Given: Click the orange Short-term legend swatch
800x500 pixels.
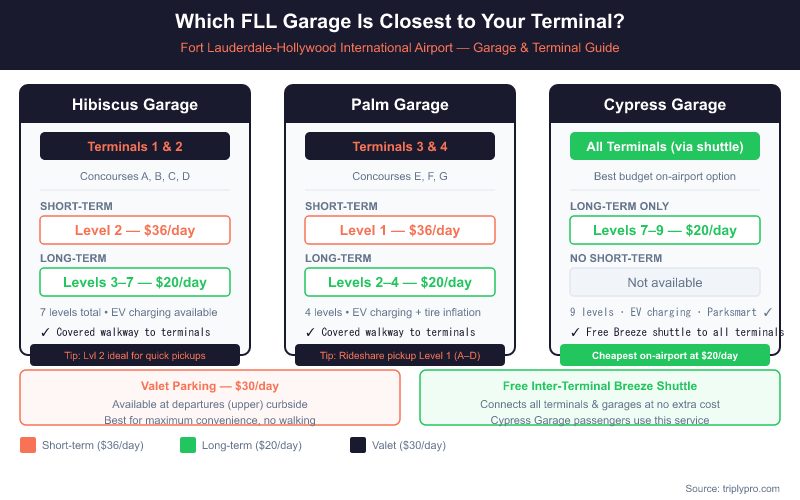Looking at the screenshot, I should [27, 446].
